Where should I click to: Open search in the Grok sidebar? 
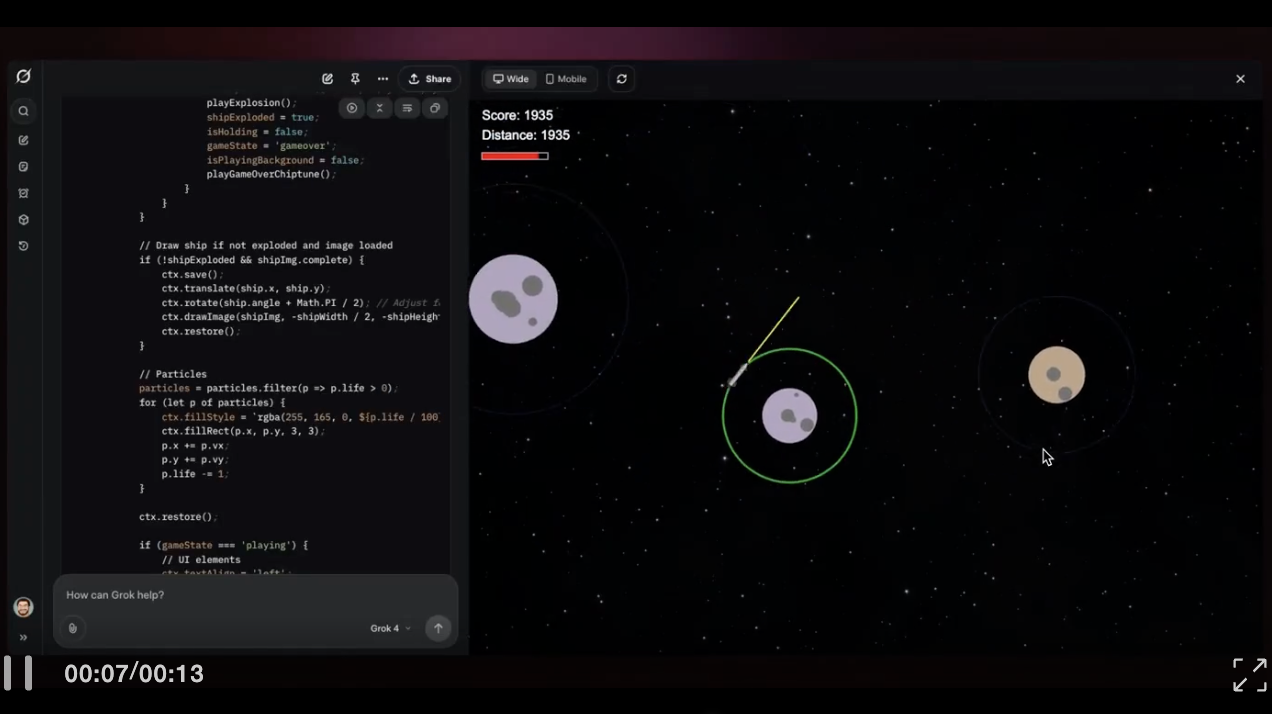point(24,111)
